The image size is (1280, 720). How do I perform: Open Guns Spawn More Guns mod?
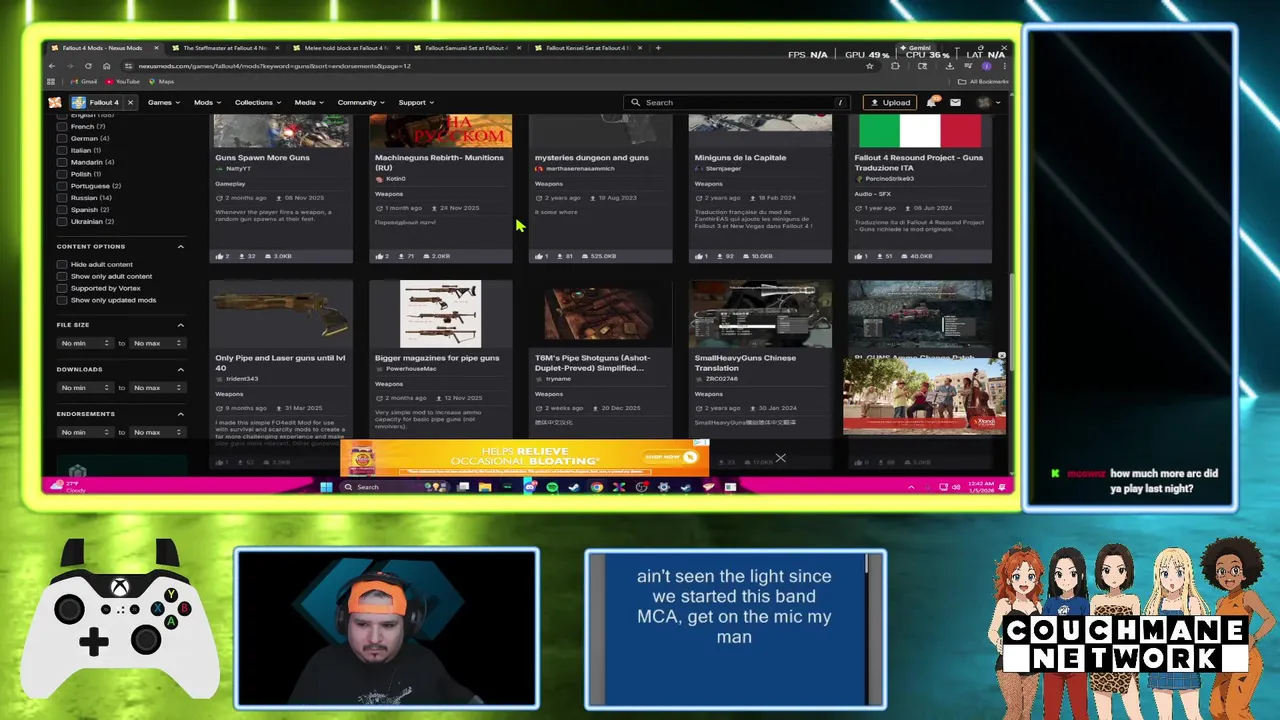coord(262,158)
